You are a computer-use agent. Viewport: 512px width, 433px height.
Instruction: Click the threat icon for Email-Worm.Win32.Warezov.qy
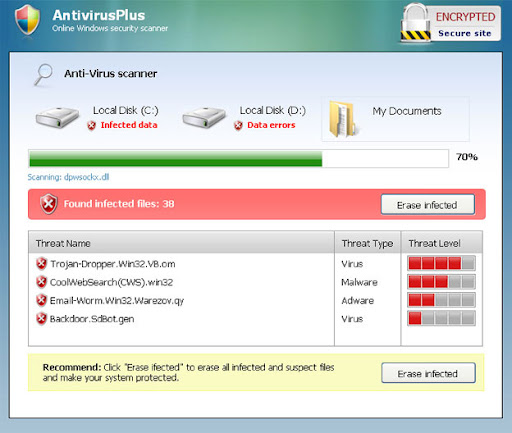click(x=41, y=300)
